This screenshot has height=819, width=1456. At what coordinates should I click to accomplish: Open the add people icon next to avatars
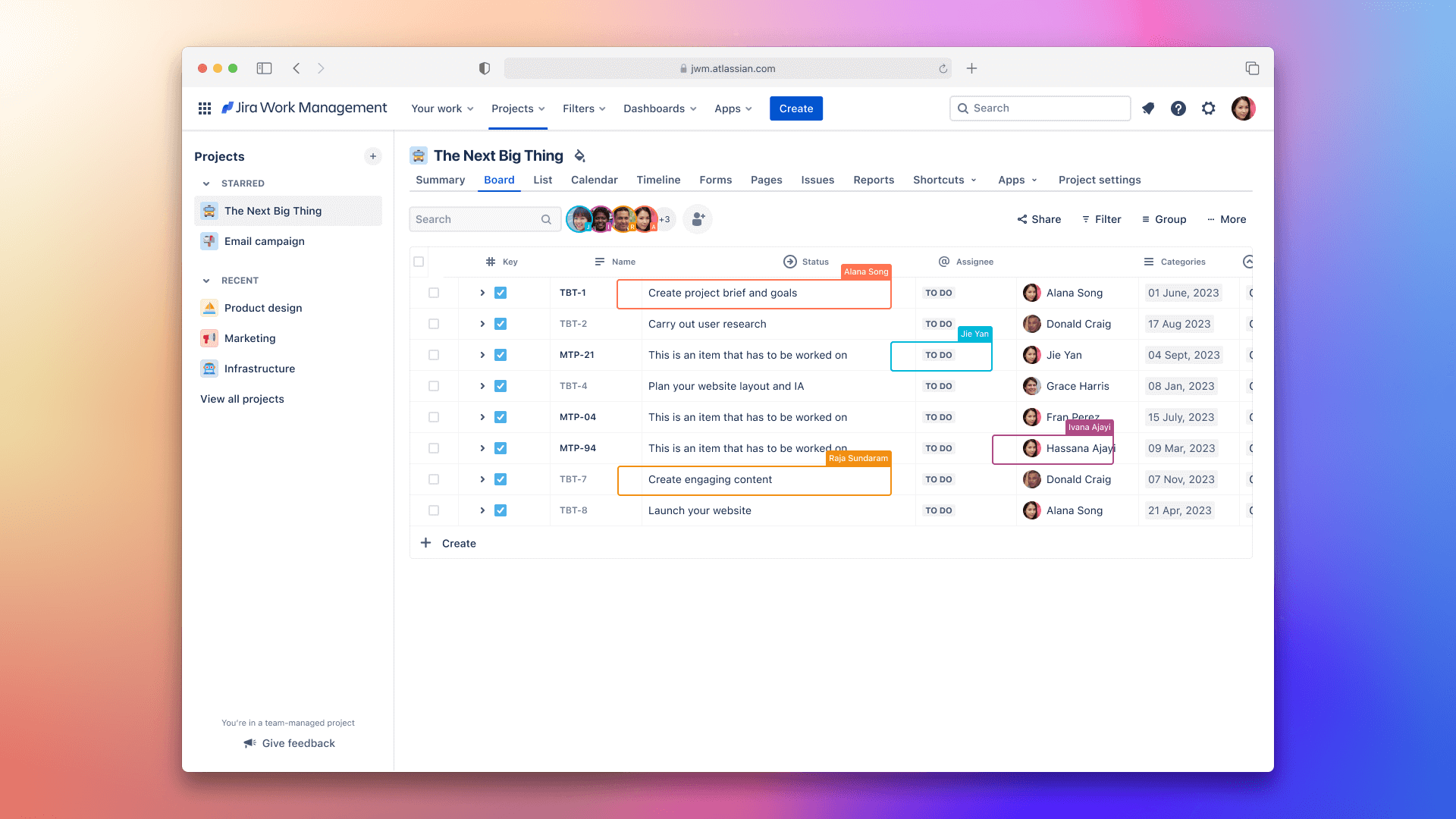(697, 219)
